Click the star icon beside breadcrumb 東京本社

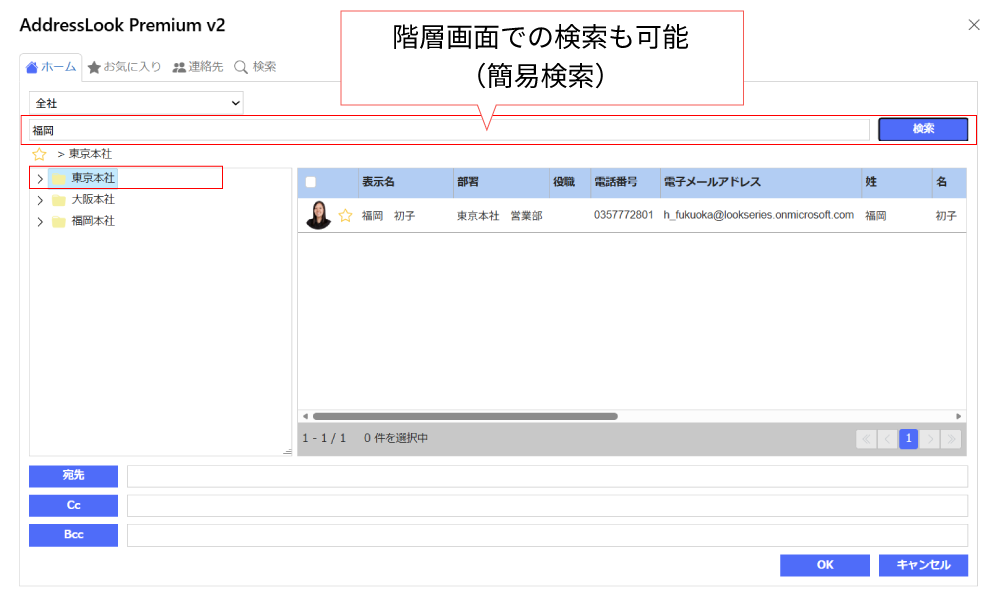[39, 154]
